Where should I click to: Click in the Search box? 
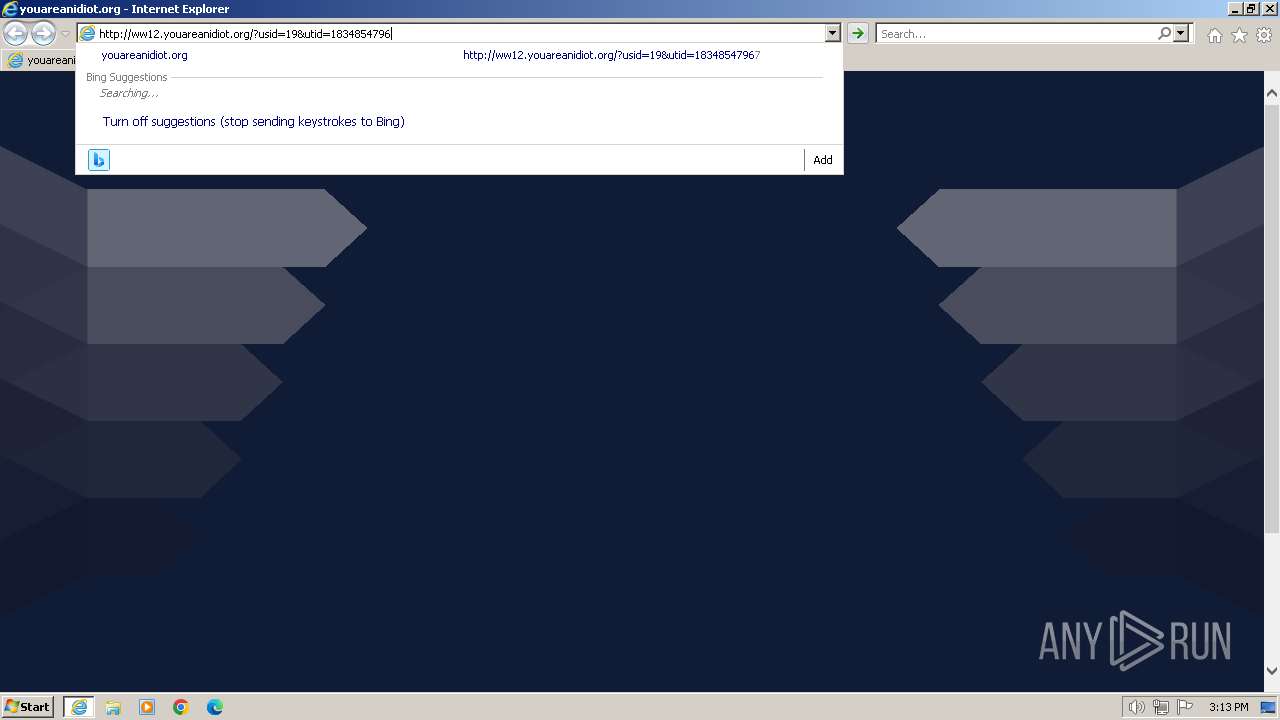click(1016, 33)
